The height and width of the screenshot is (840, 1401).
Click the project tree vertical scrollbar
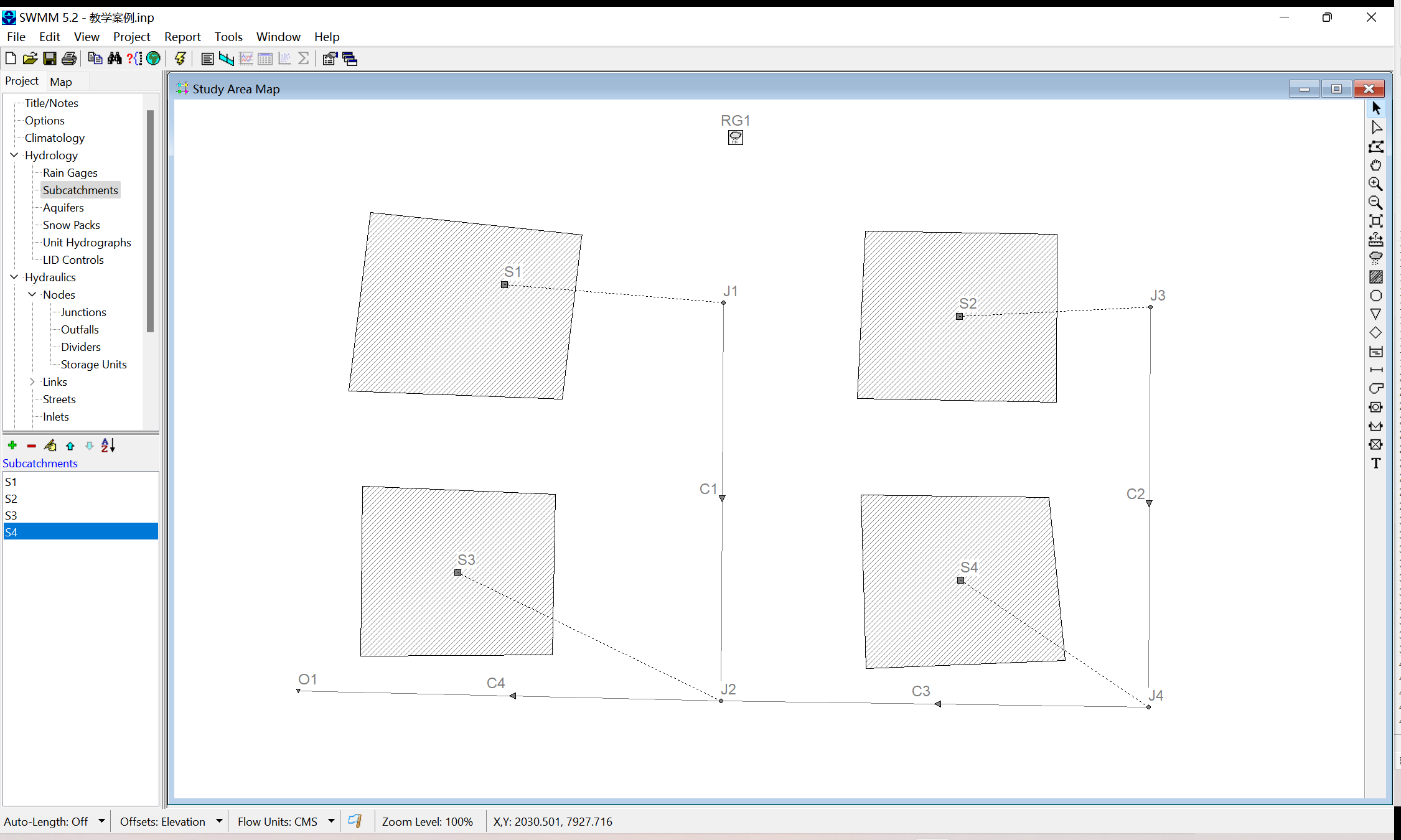point(150,221)
